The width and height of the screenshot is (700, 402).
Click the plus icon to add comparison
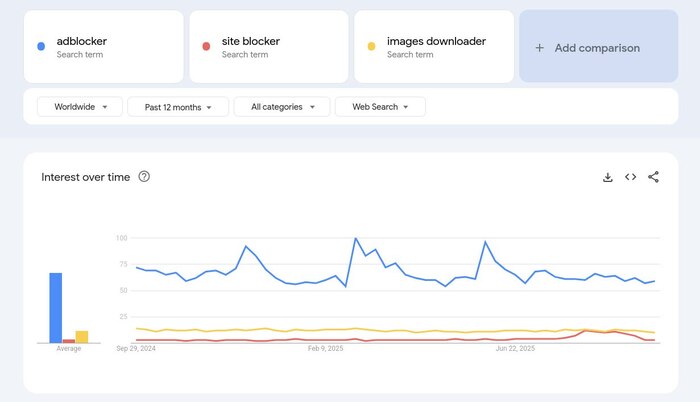(x=540, y=47)
